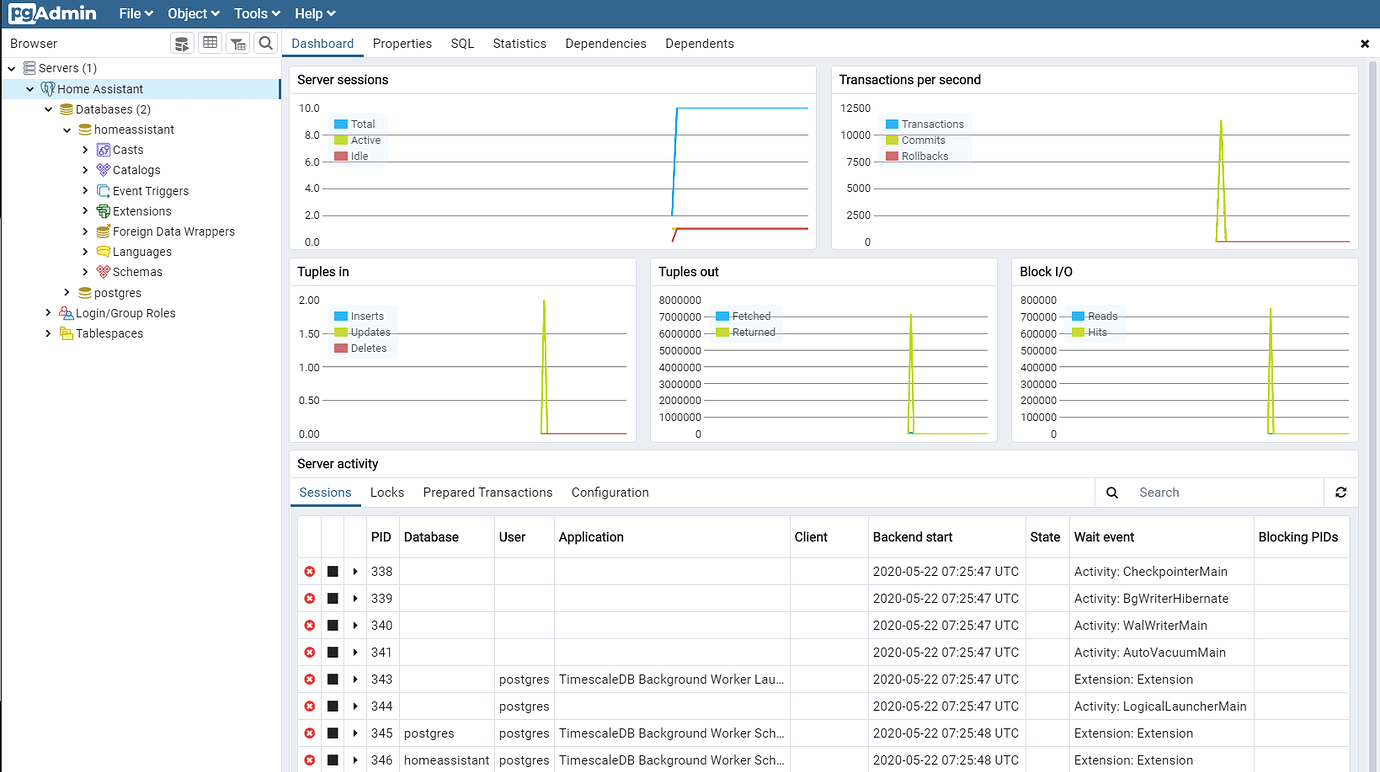The height and width of the screenshot is (772, 1380).
Task: Cancel the session with PID 338
Action: pyautogui.click(x=309, y=571)
